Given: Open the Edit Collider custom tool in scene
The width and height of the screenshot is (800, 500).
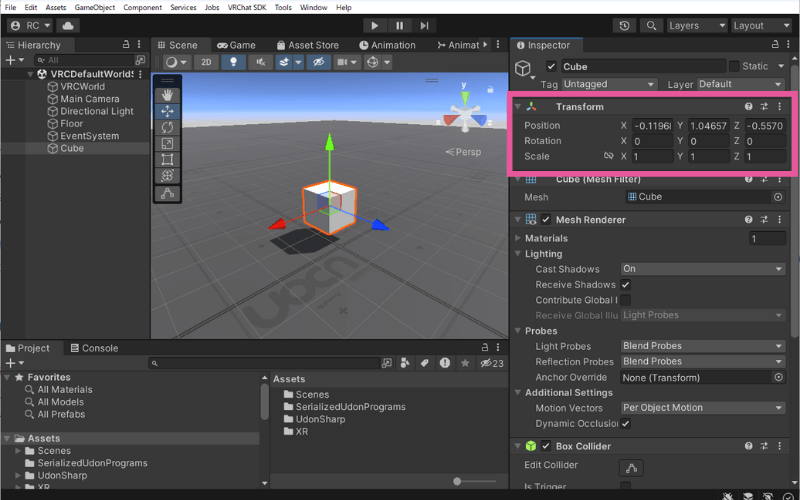Looking at the screenshot, I should tap(167, 194).
